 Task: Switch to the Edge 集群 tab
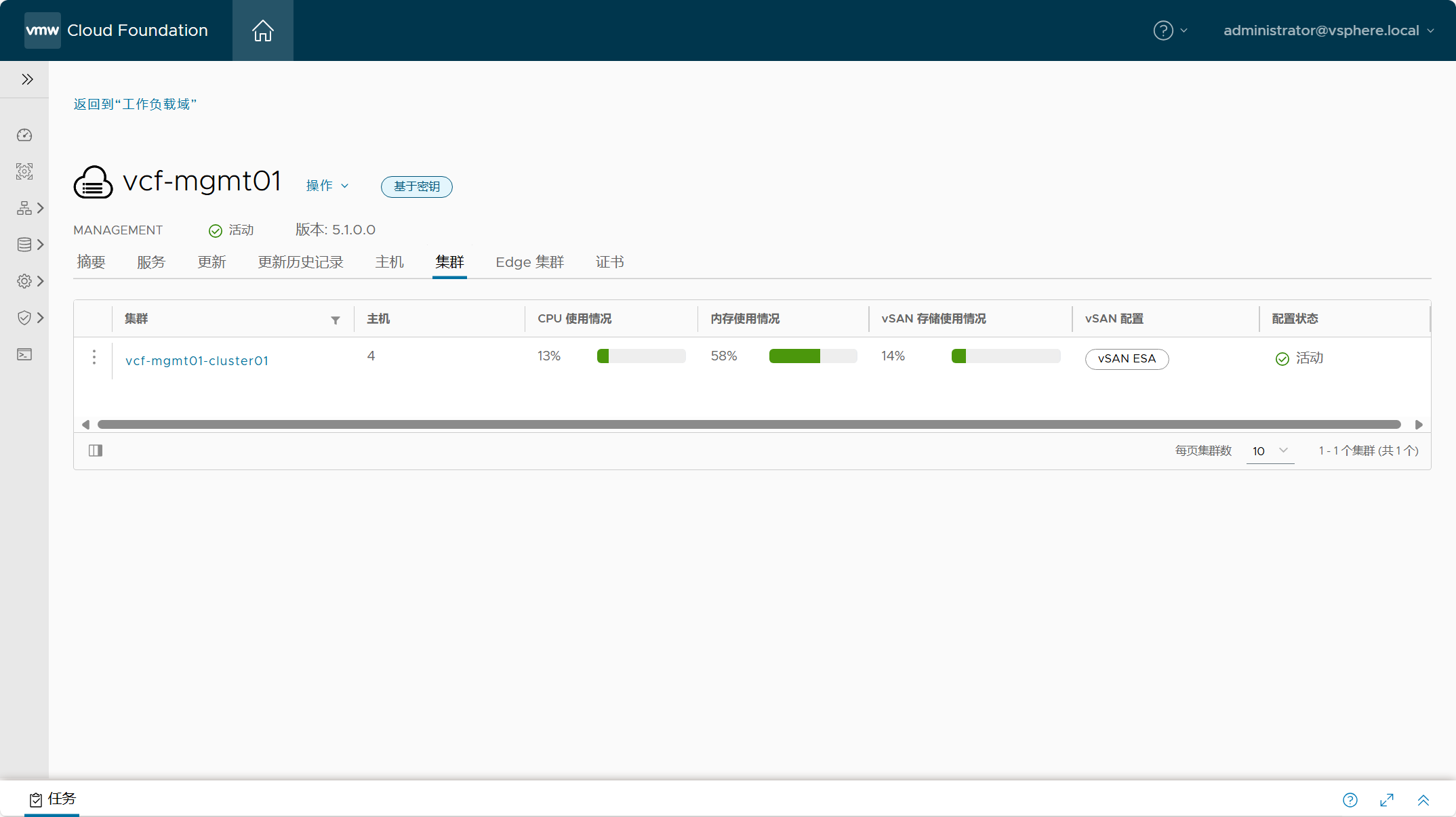530,262
